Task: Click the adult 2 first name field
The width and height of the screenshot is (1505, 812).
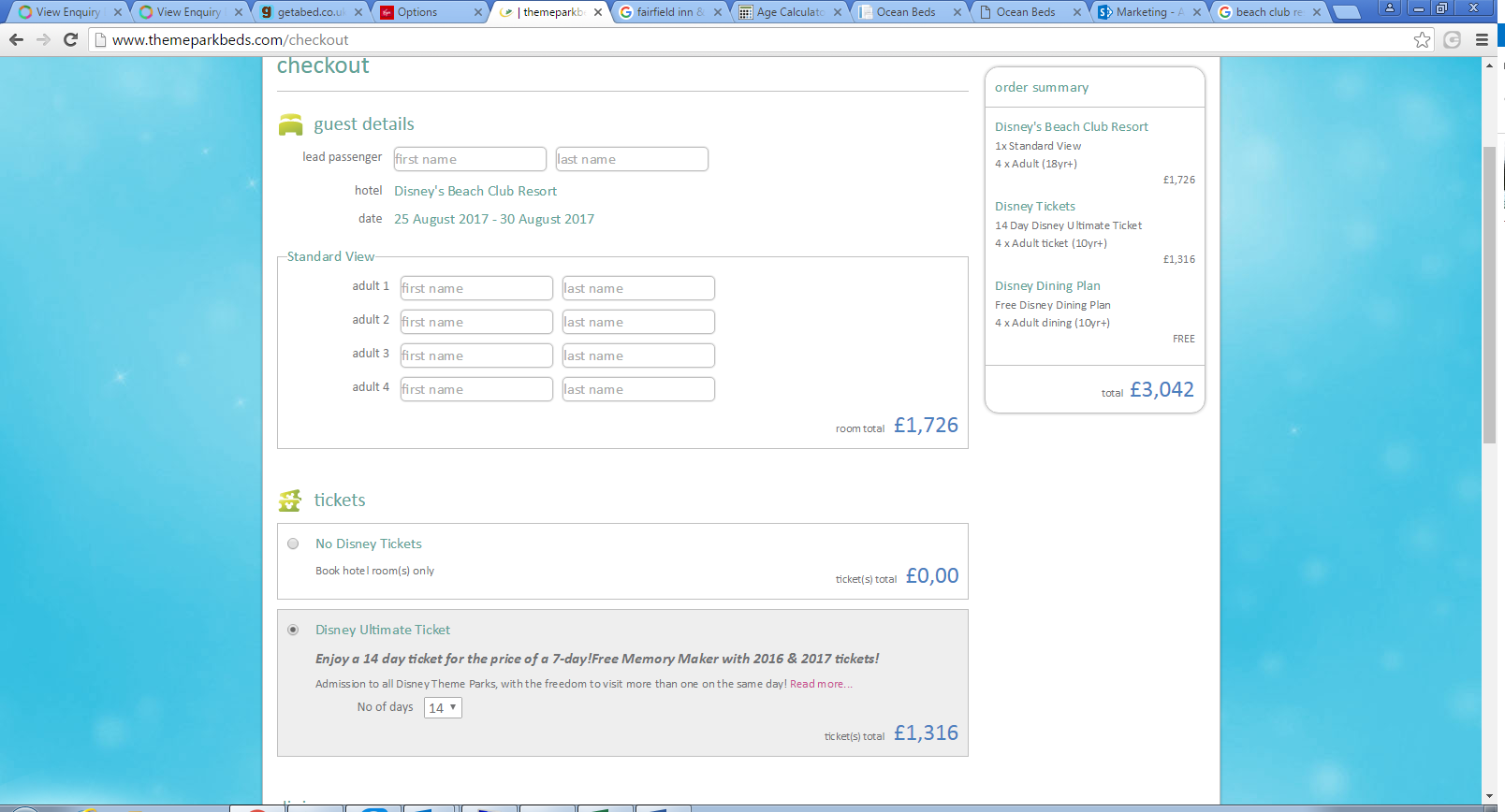Action: point(476,322)
